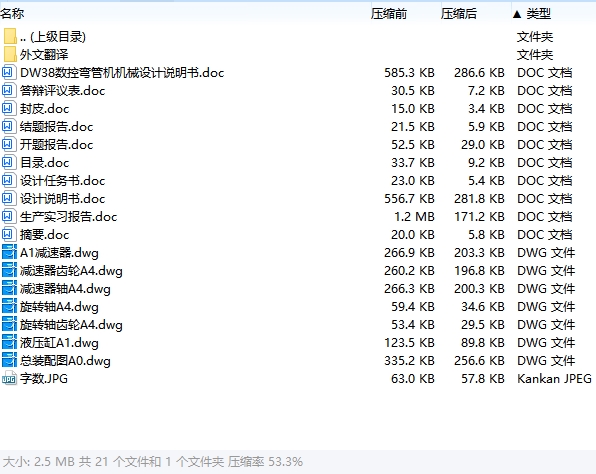Select the 旋转轴齿轮A4.dwg file name

point(71,325)
